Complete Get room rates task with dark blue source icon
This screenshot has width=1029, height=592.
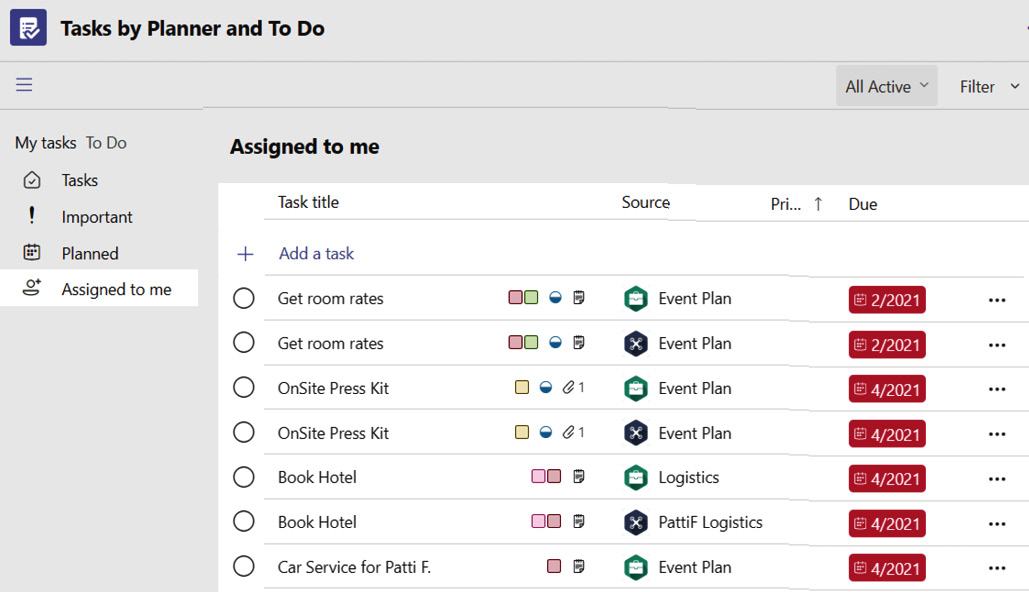click(243, 342)
